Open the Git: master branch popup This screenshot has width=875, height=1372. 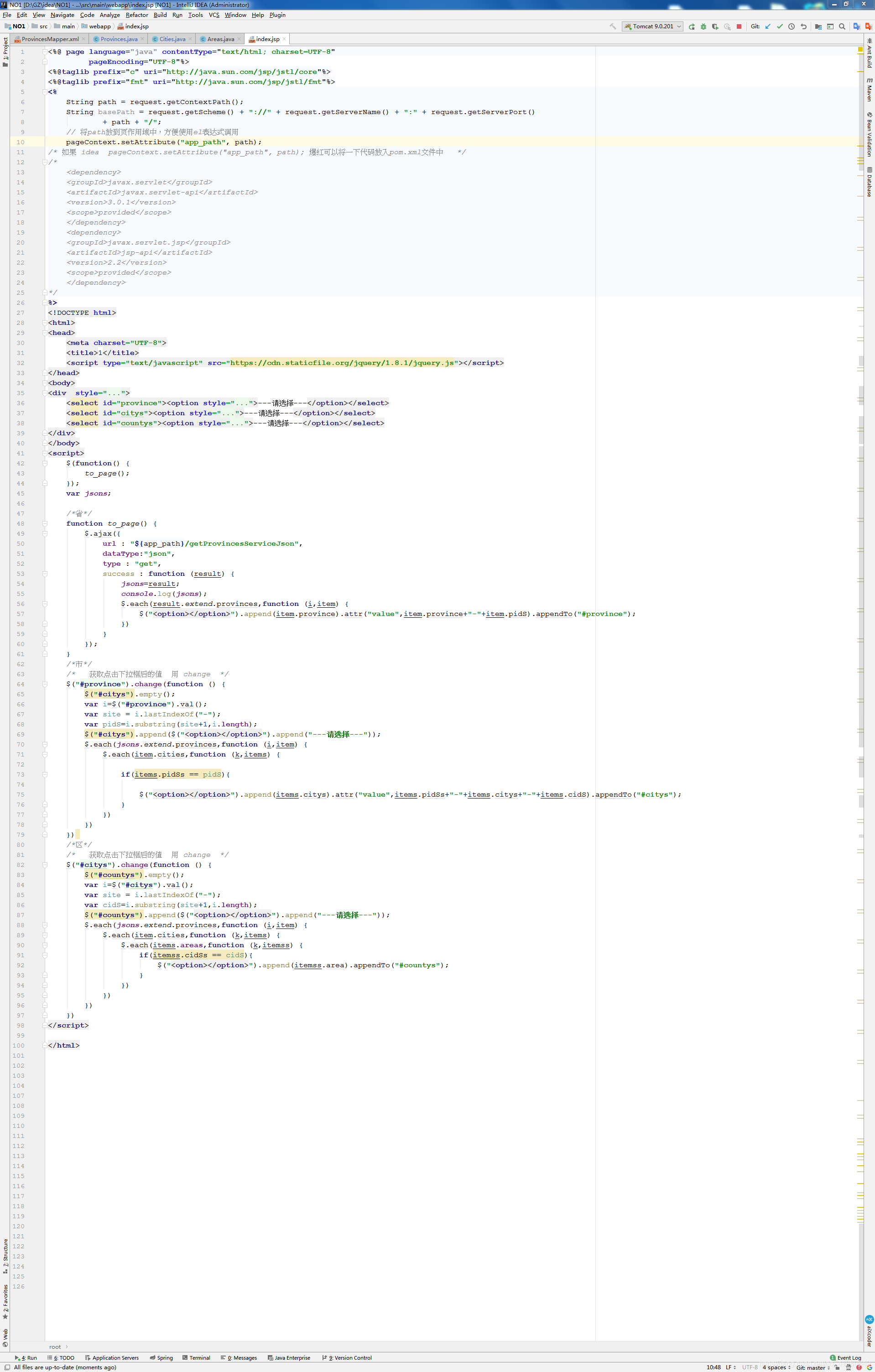pos(813,1367)
